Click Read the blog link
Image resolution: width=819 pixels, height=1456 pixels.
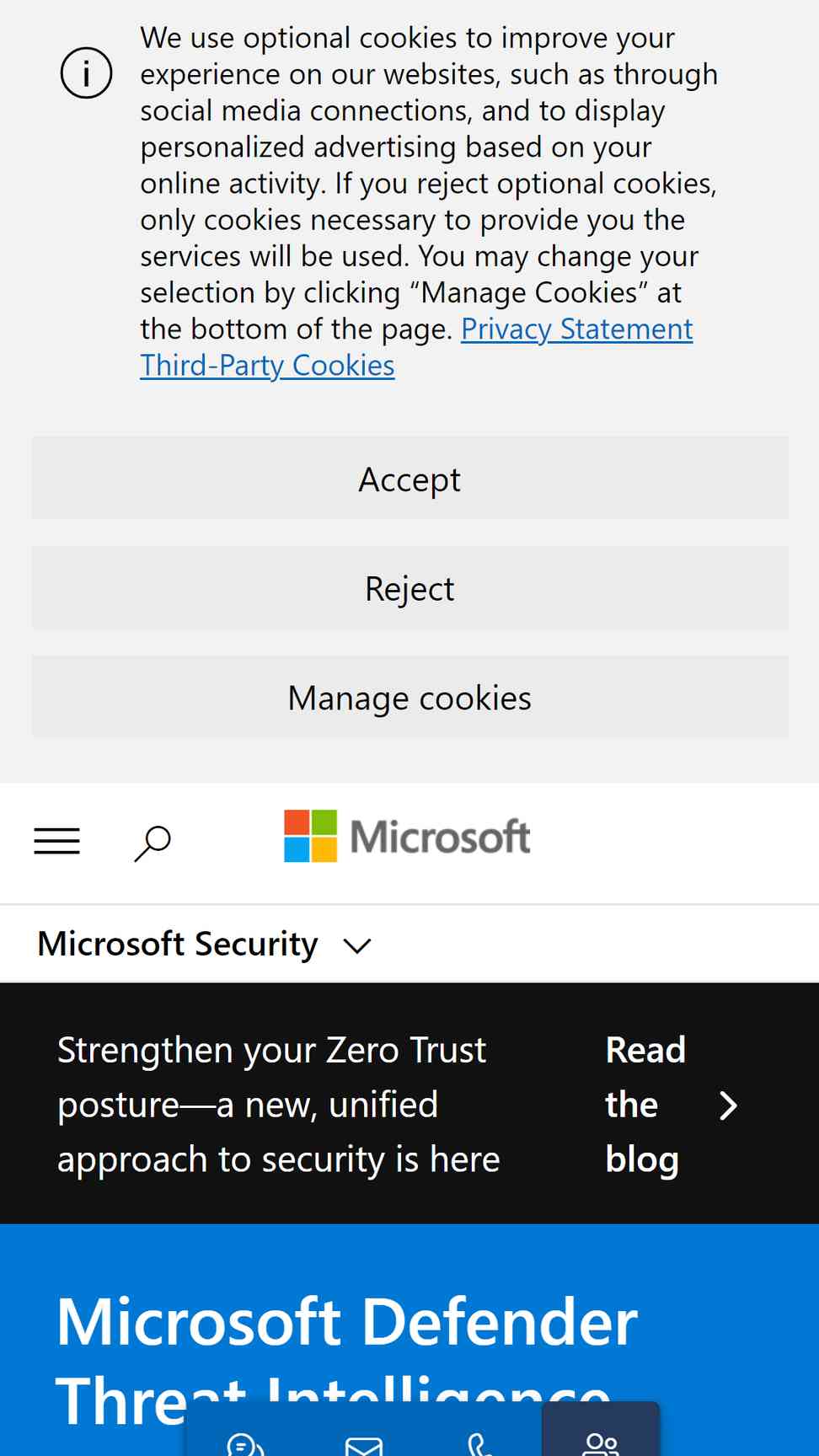tap(646, 1104)
